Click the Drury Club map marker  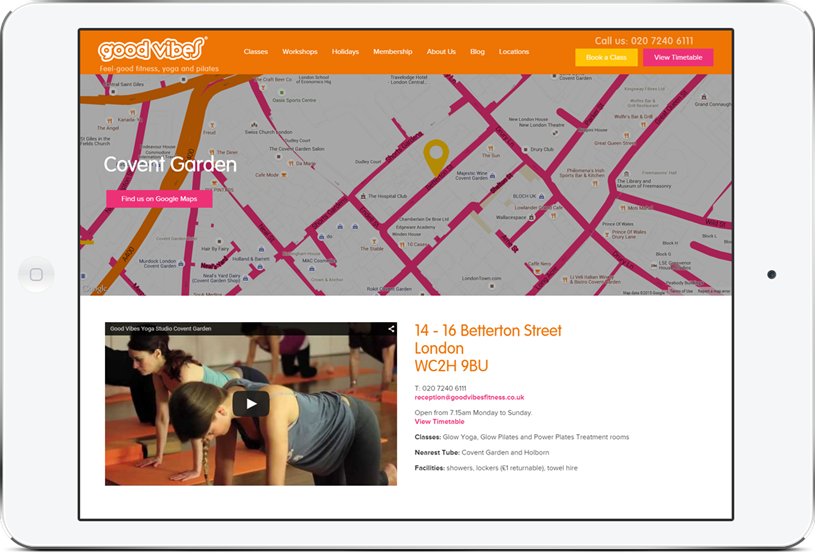[525, 149]
